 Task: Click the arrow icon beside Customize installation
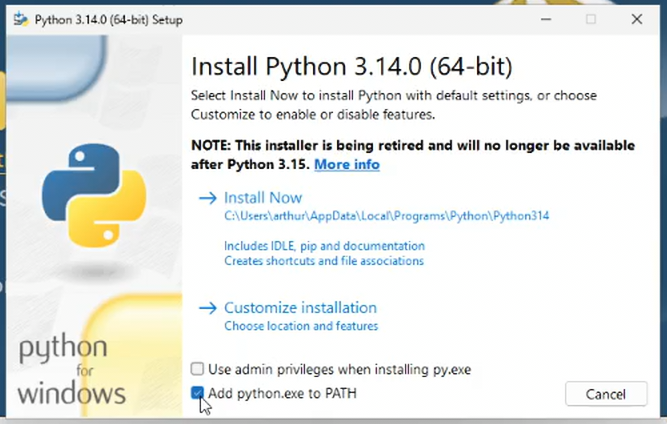[208, 308]
